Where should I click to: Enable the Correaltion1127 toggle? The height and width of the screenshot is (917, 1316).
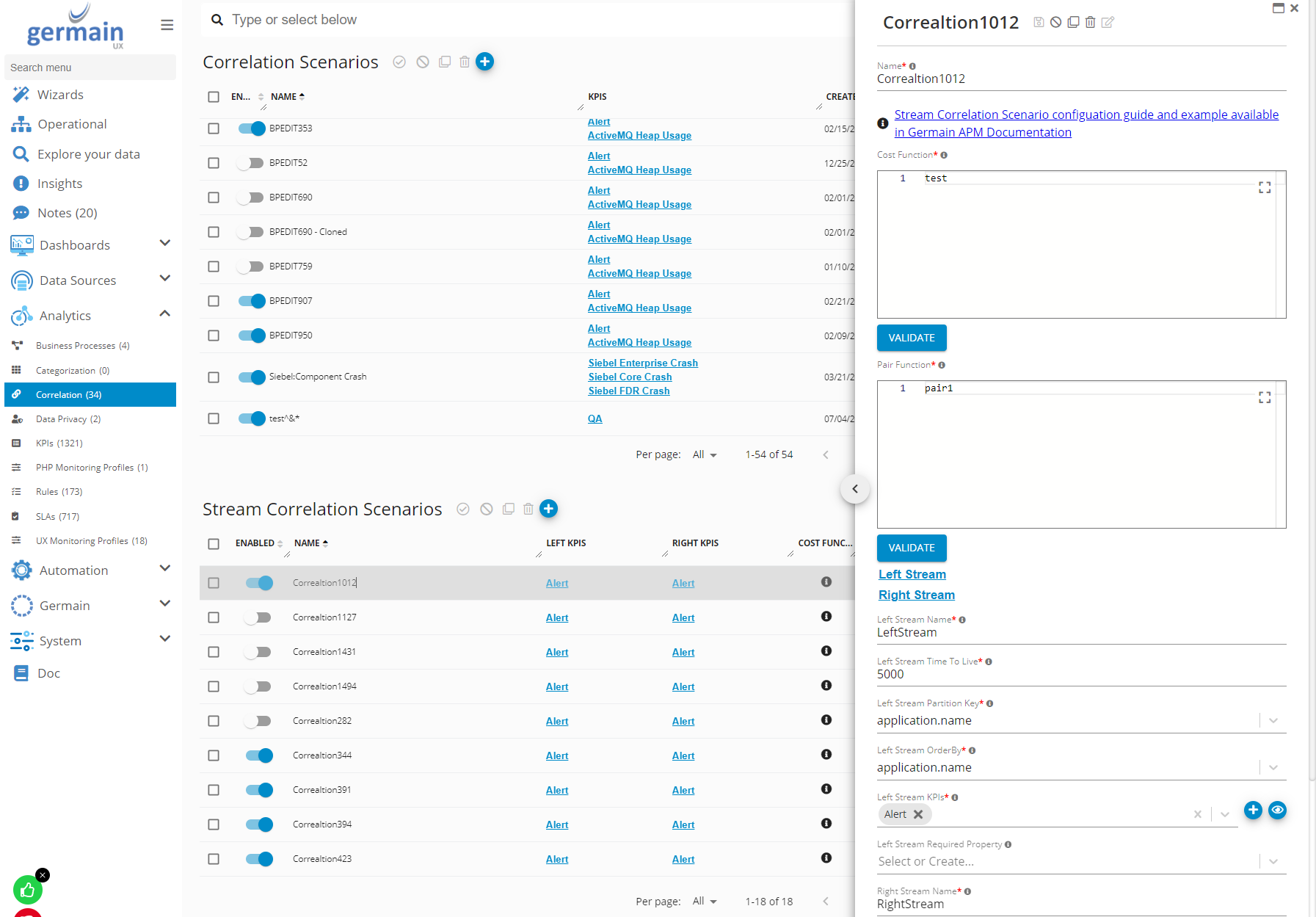point(258,617)
